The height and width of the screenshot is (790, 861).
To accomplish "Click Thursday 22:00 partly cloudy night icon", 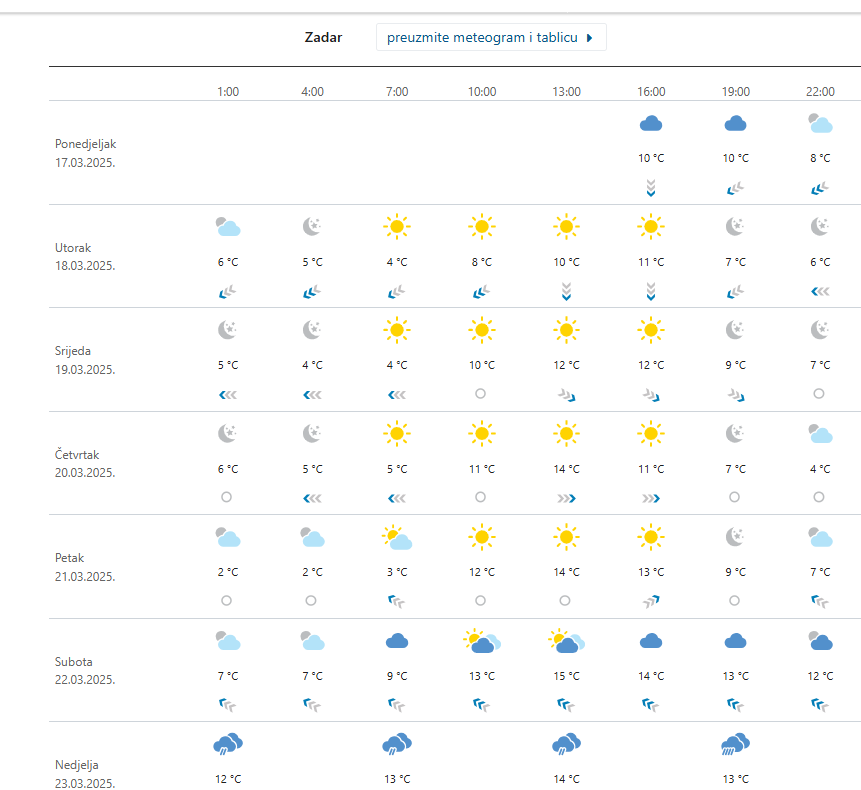I will click(820, 434).
